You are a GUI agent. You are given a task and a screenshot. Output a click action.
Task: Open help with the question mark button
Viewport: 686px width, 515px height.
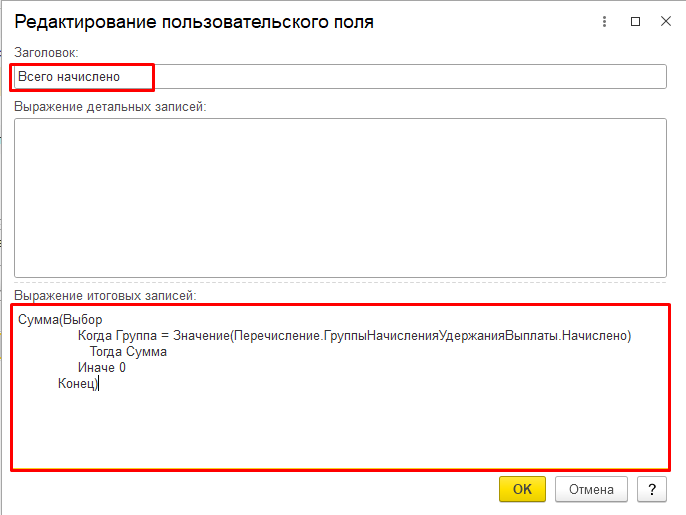pos(651,489)
